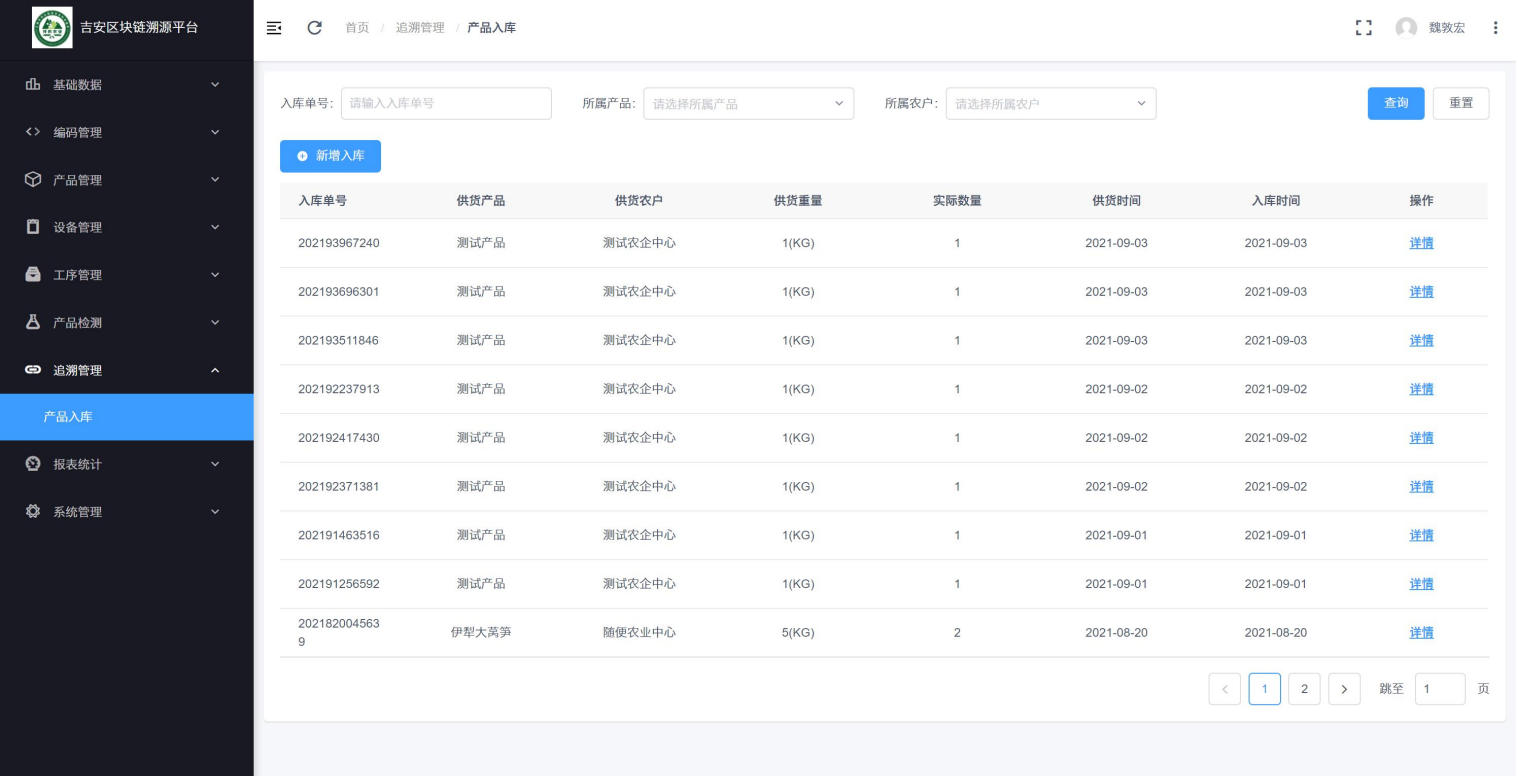Open the three-dot more options menu

click(x=1495, y=28)
